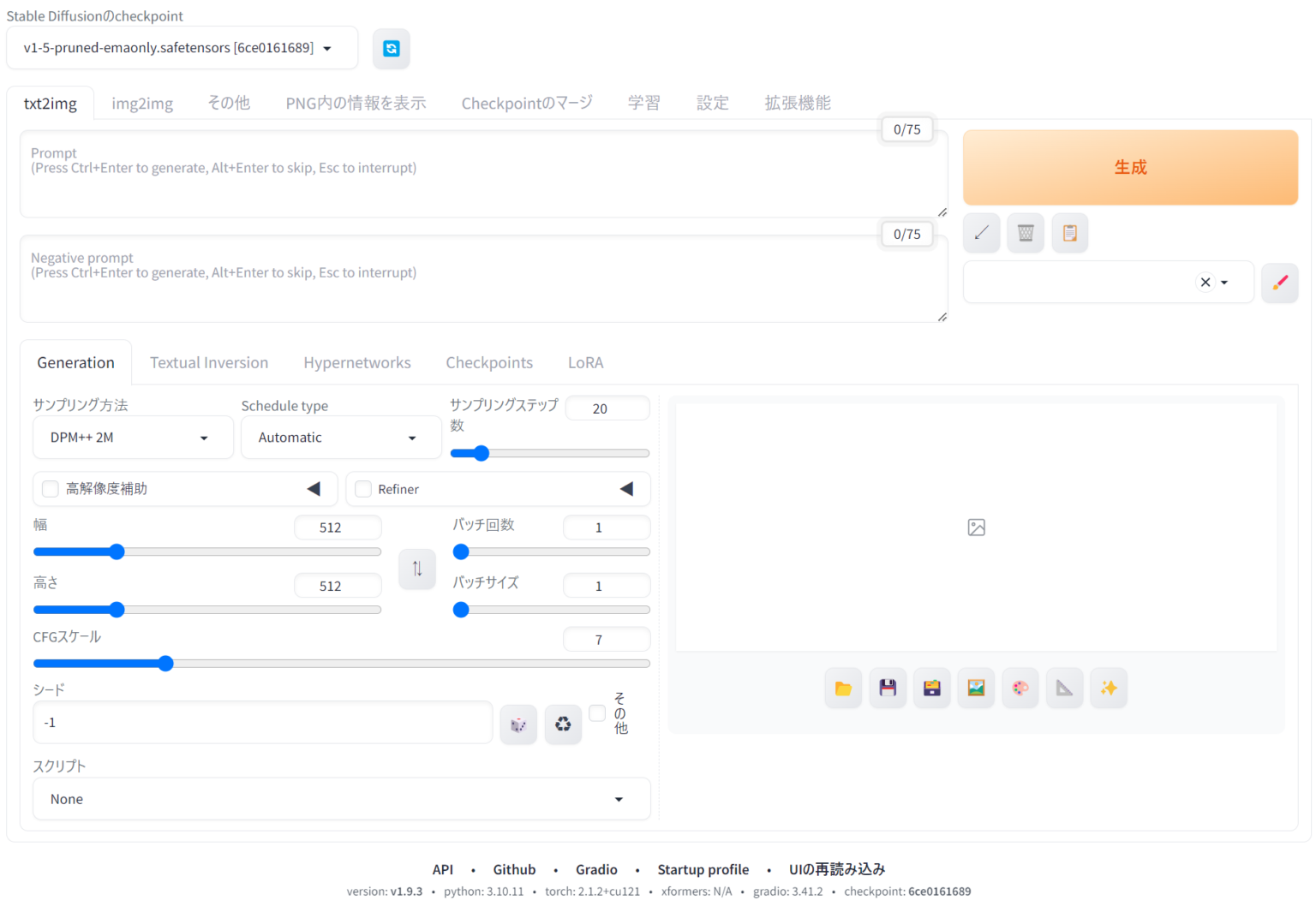Screen dimensions: 1316x924
Task: Click the 生成 generate button
Action: click(1130, 167)
